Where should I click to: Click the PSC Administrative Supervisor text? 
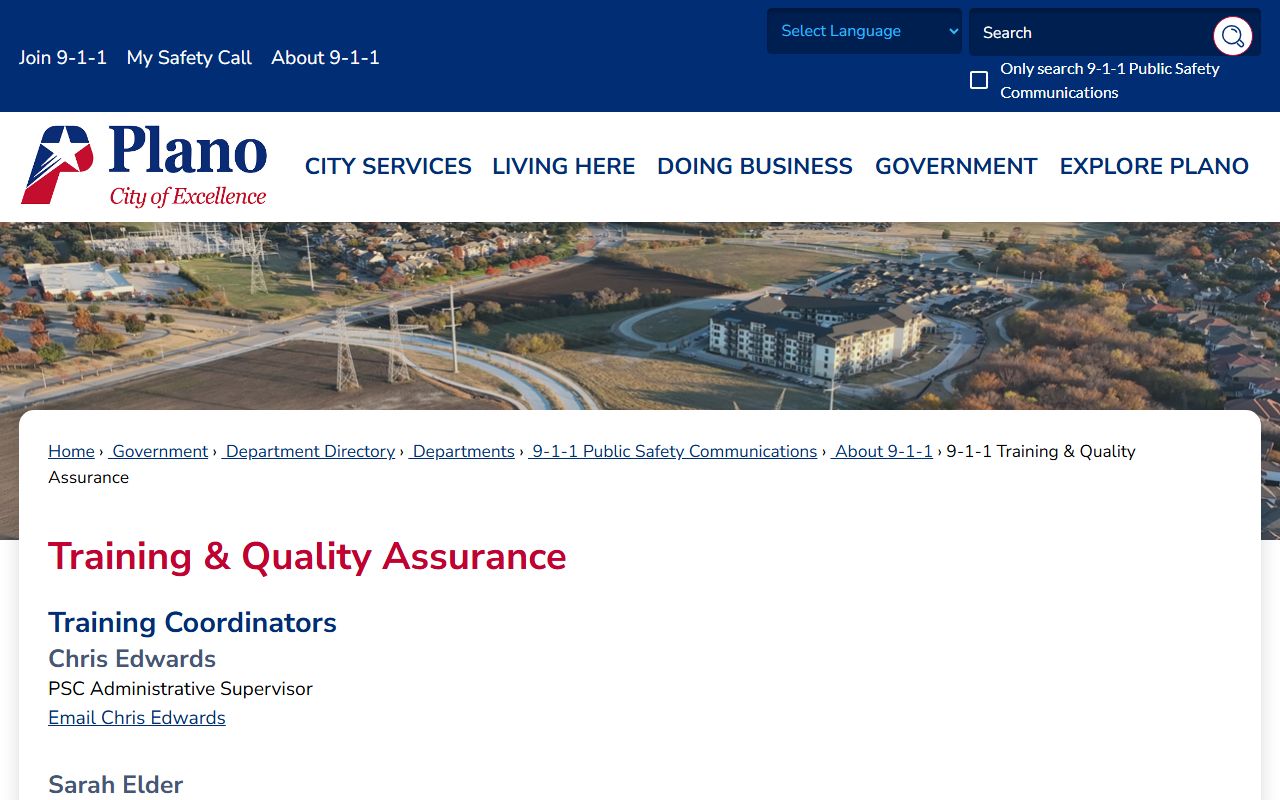pyautogui.click(x=180, y=689)
